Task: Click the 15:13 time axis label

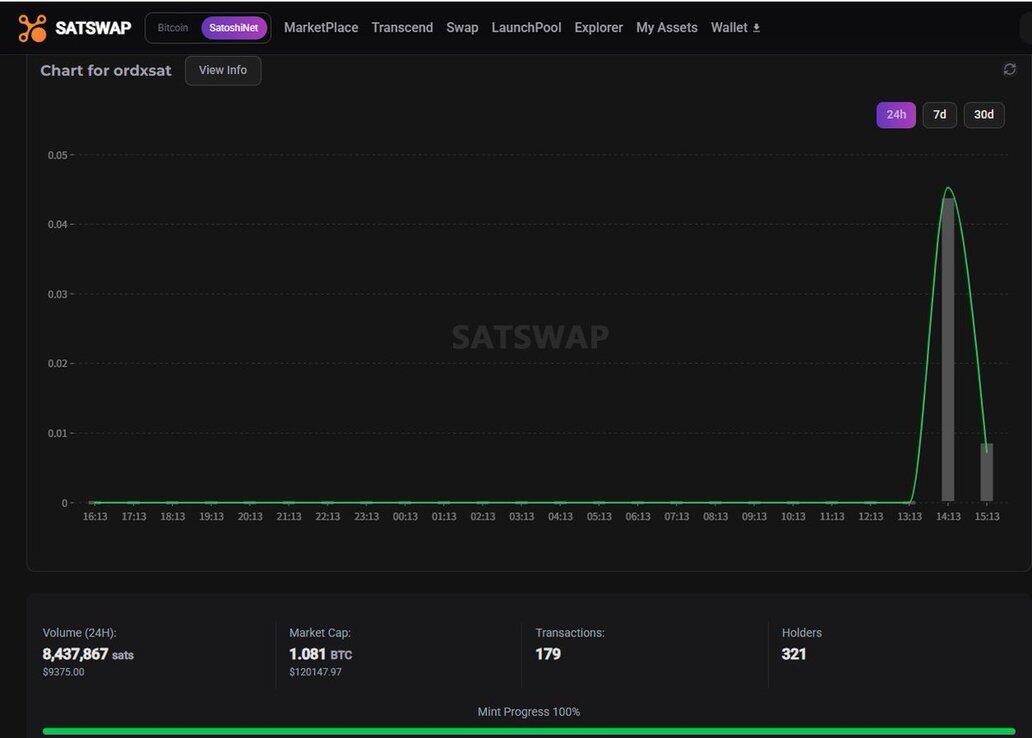Action: 987,517
